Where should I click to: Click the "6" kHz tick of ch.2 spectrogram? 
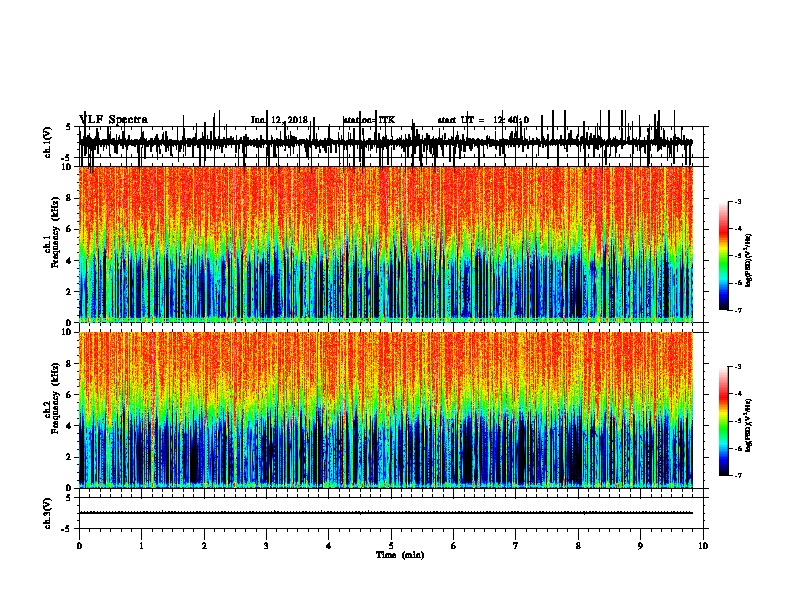tap(69, 395)
